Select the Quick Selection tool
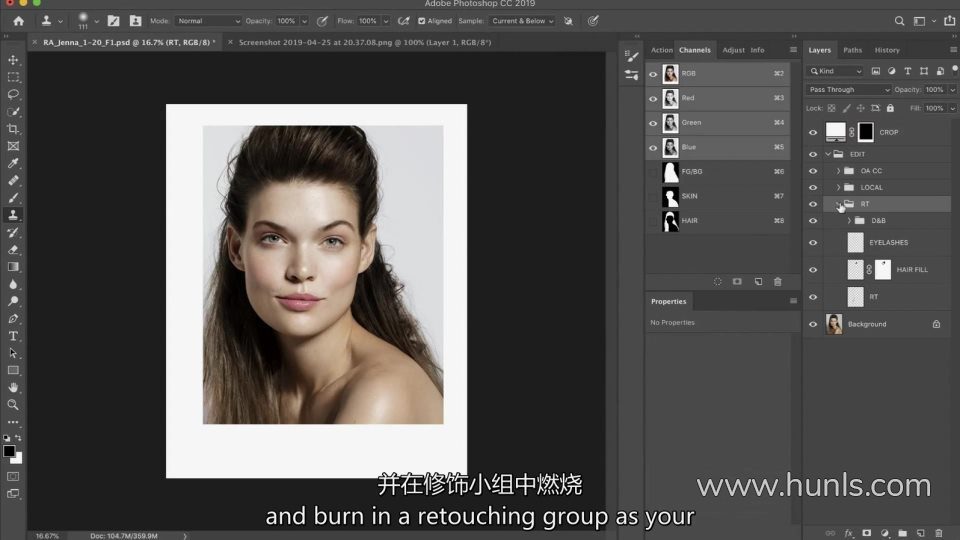Image resolution: width=960 pixels, height=540 pixels. (x=13, y=111)
